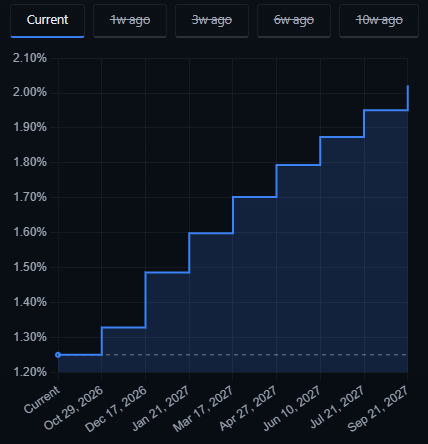Click the 'Jun 10, 2027' axis label
428x444 pixels.
click(x=292, y=408)
